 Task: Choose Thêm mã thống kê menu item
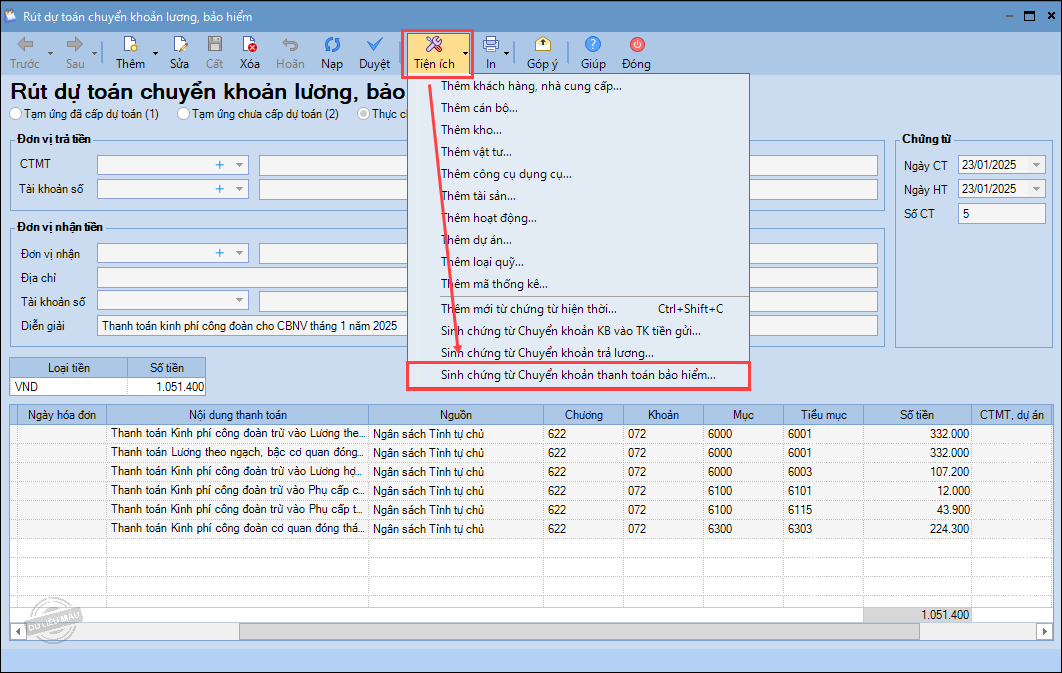point(578,284)
